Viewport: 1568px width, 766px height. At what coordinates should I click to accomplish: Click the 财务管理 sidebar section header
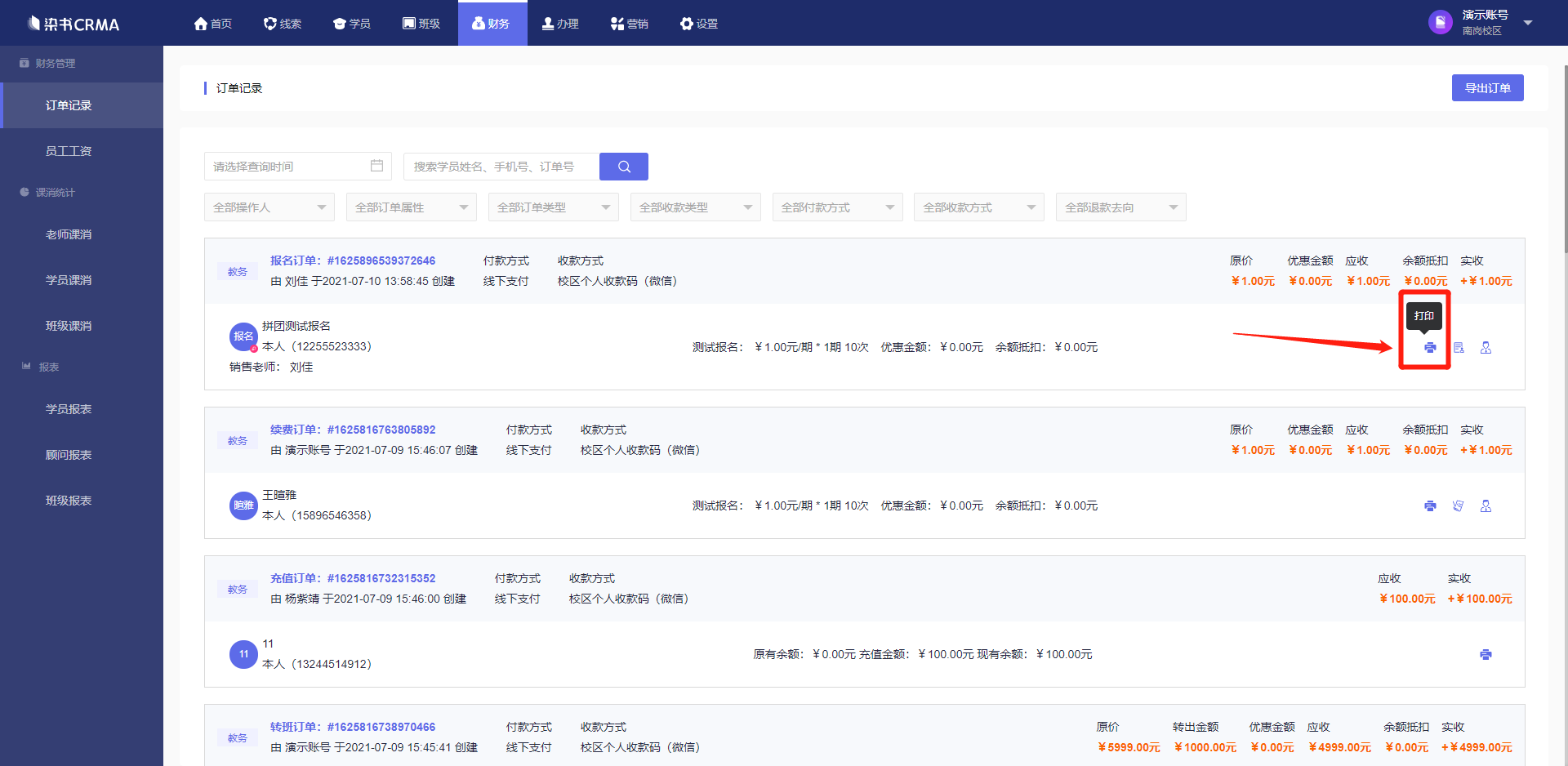pos(47,63)
